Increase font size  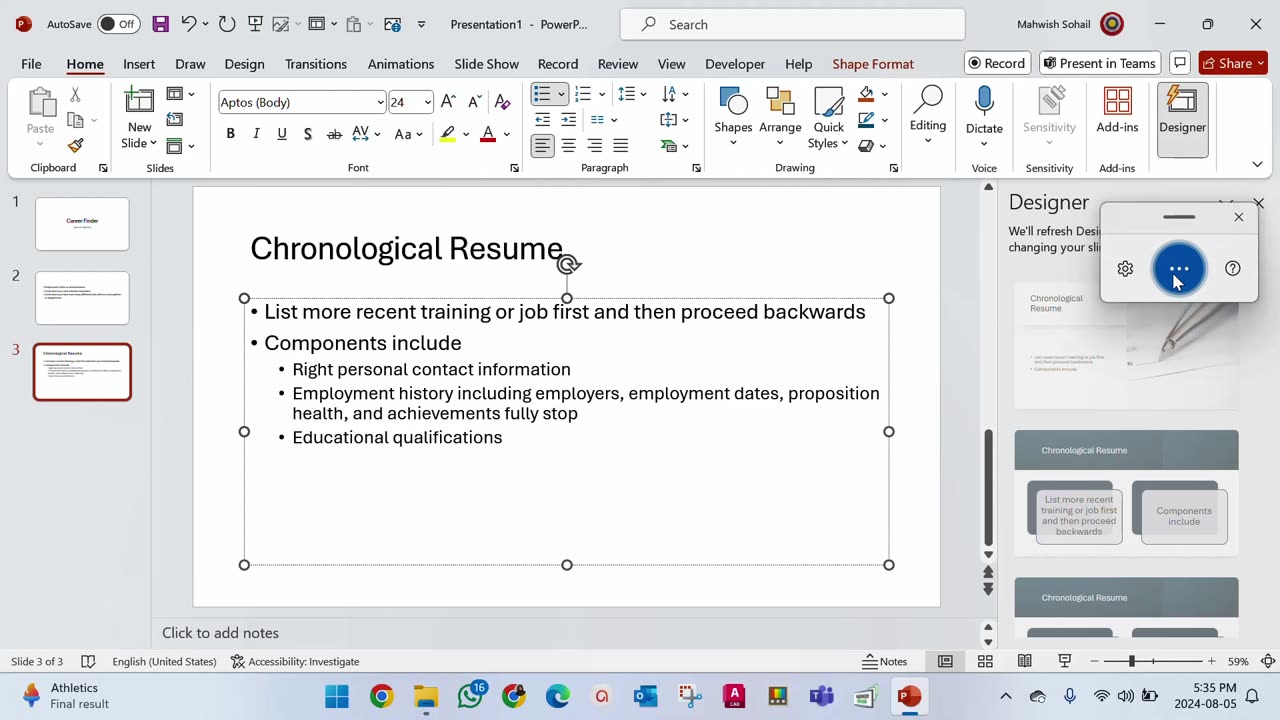click(x=448, y=101)
